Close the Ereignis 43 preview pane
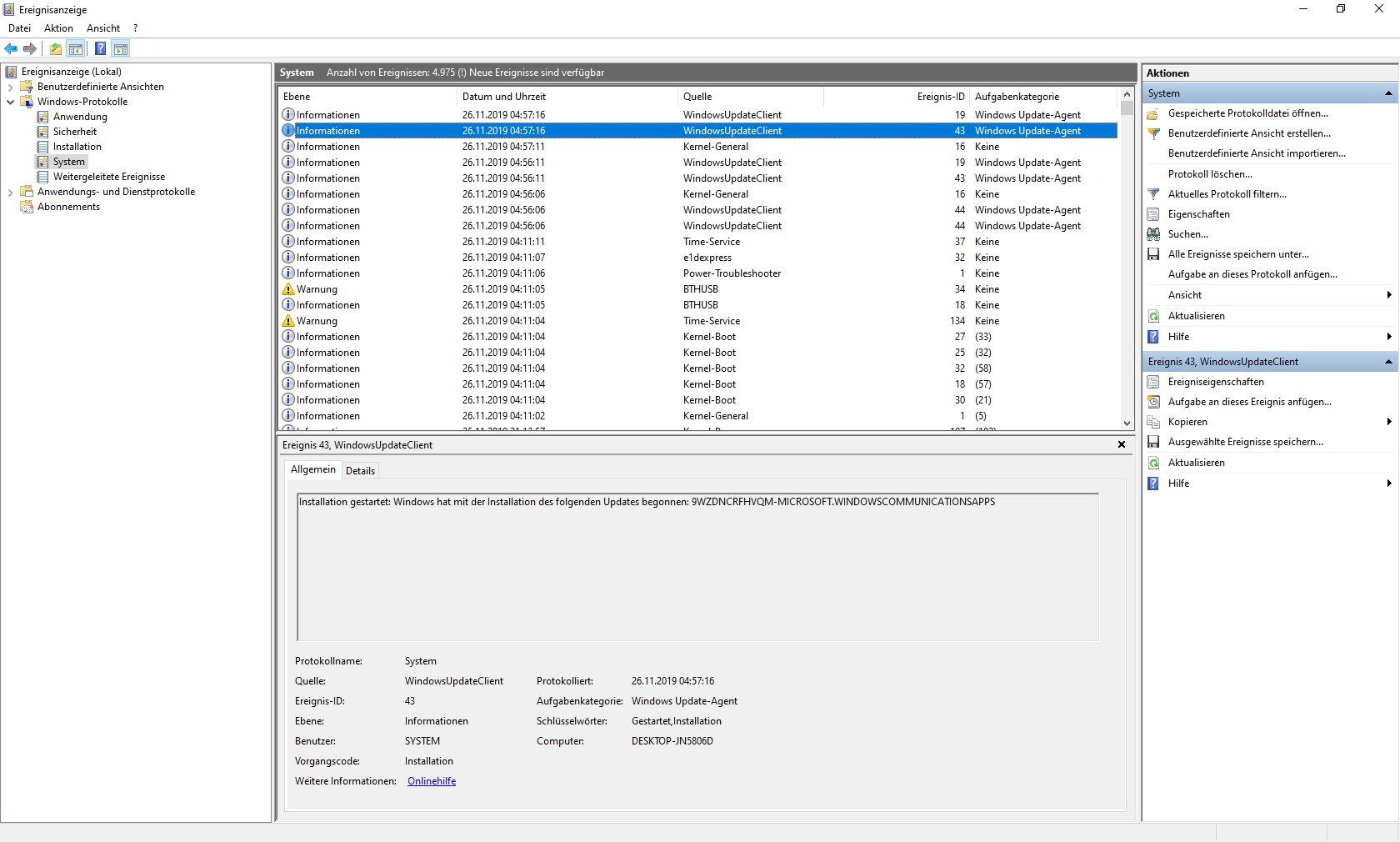The width and height of the screenshot is (1400, 842). coord(1122,444)
